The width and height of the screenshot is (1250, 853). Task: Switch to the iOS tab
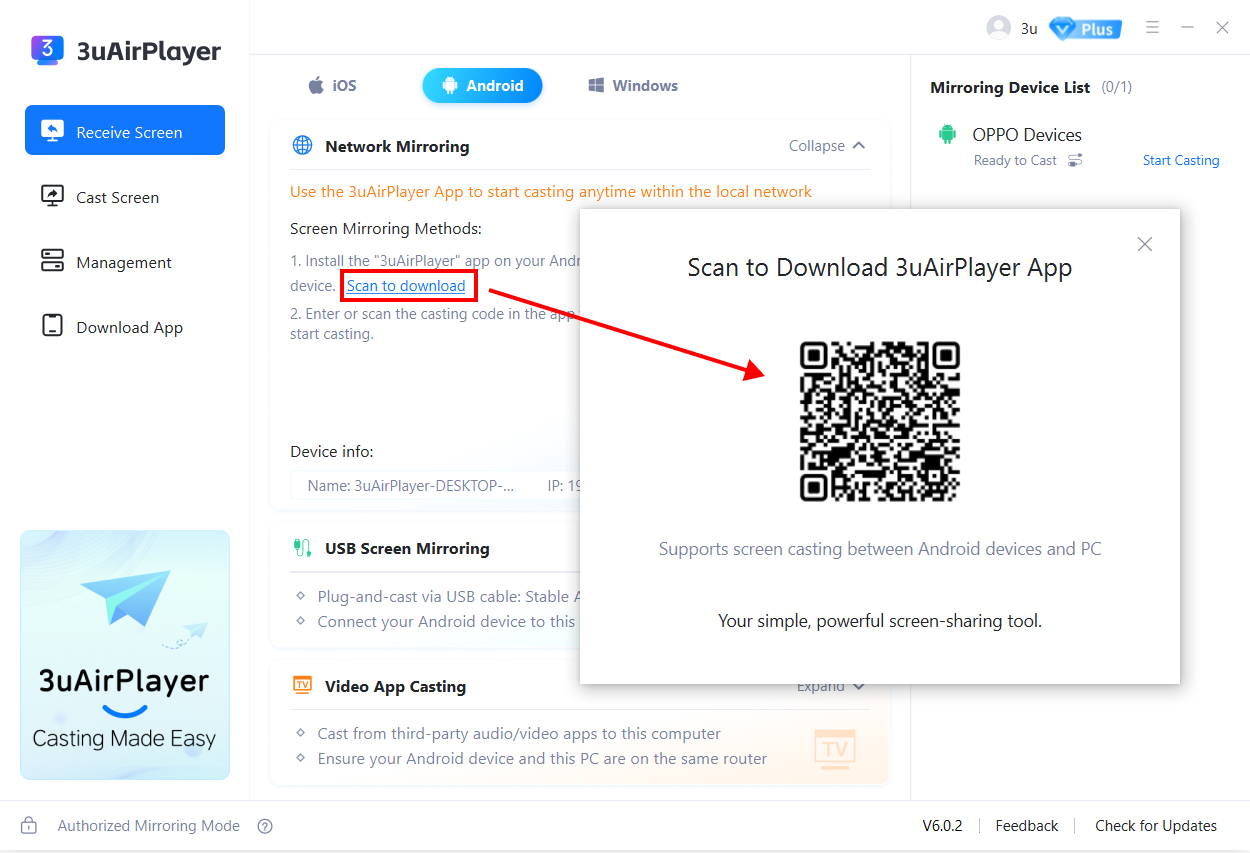(332, 86)
